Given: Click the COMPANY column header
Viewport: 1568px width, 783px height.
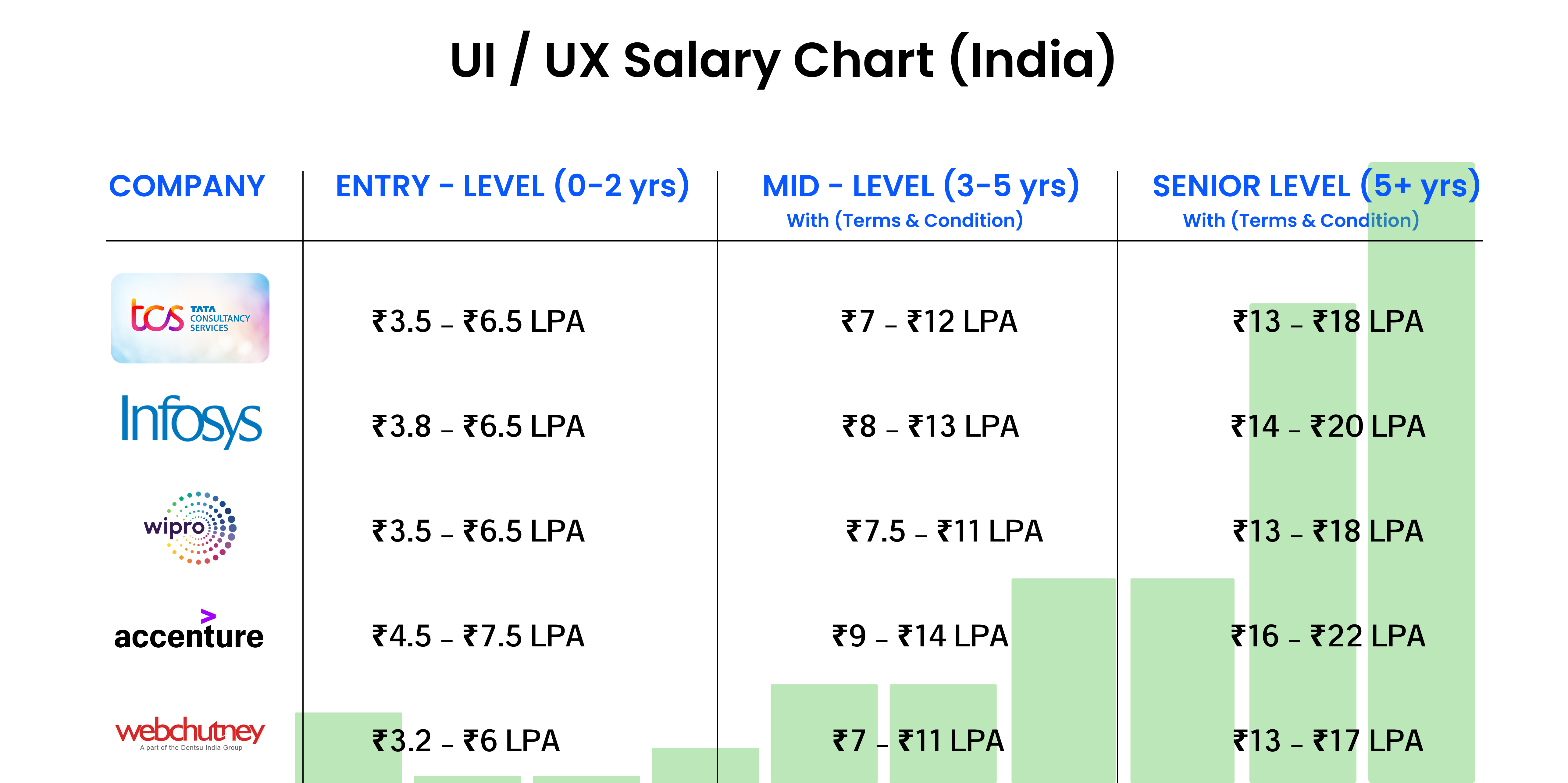Looking at the screenshot, I should point(187,186).
